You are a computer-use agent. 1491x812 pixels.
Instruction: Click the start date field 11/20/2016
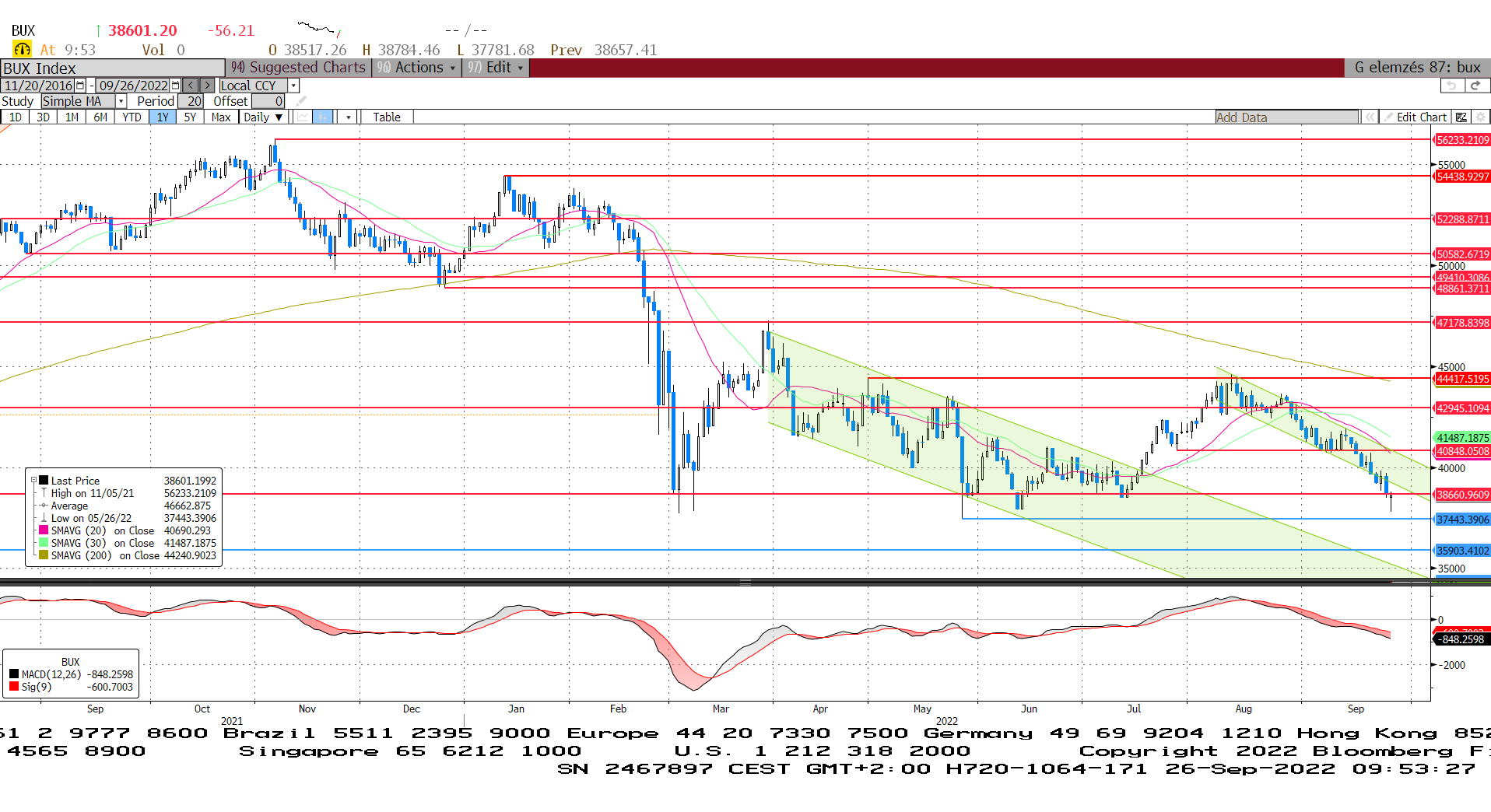click(38, 86)
